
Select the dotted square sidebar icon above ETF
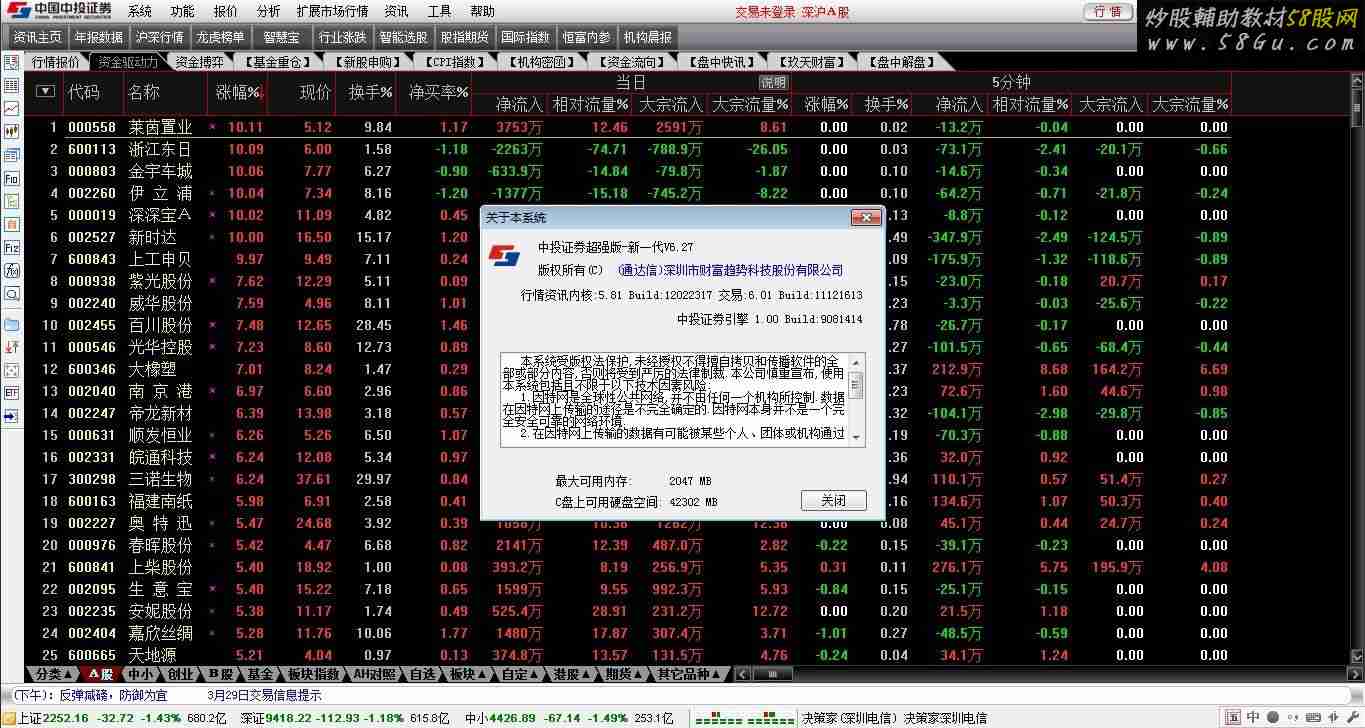pos(12,368)
